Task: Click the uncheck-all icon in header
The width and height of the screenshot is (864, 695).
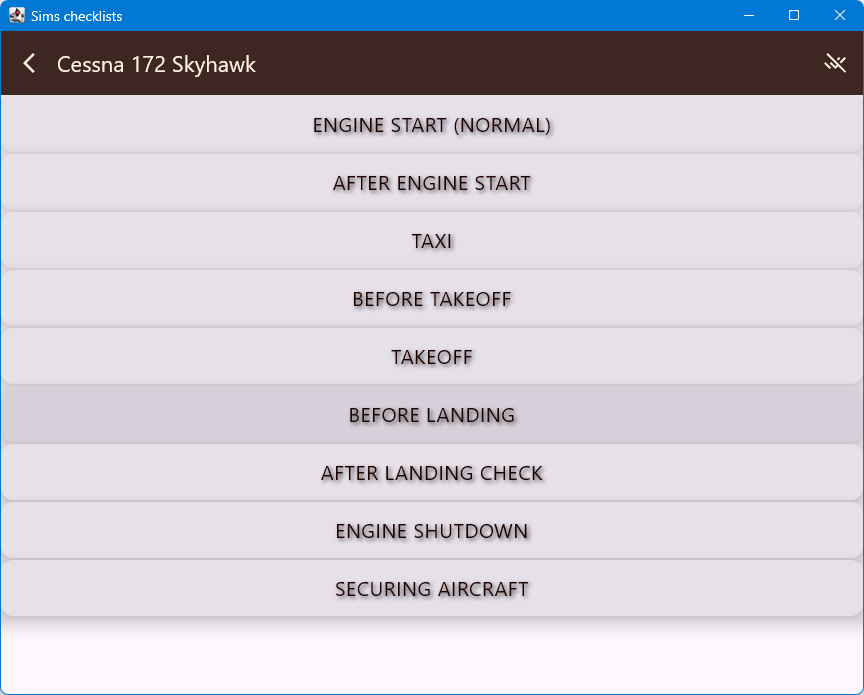Action: pyautogui.click(x=835, y=63)
